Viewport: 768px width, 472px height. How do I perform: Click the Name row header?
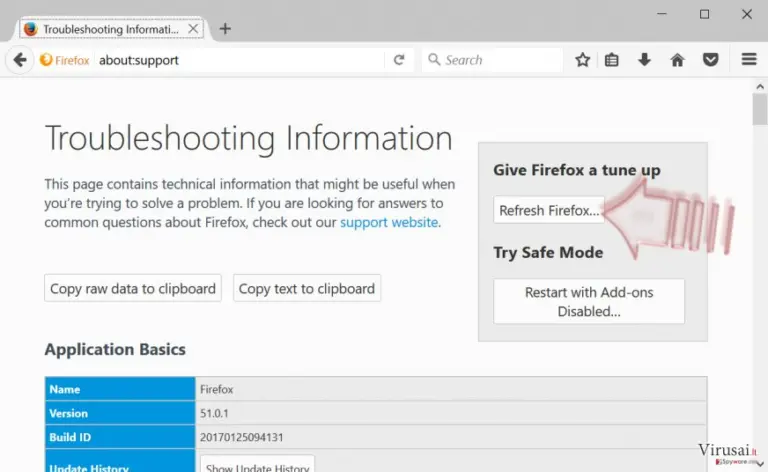(120, 389)
